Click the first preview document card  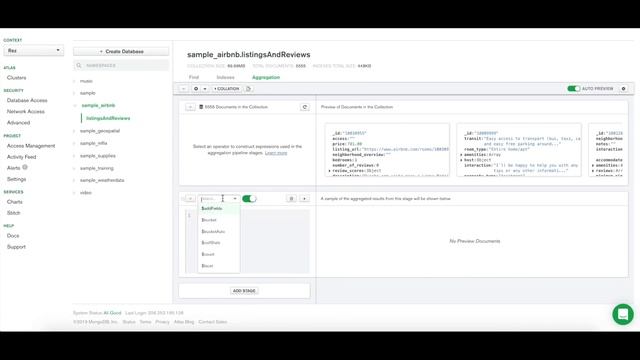(387, 150)
